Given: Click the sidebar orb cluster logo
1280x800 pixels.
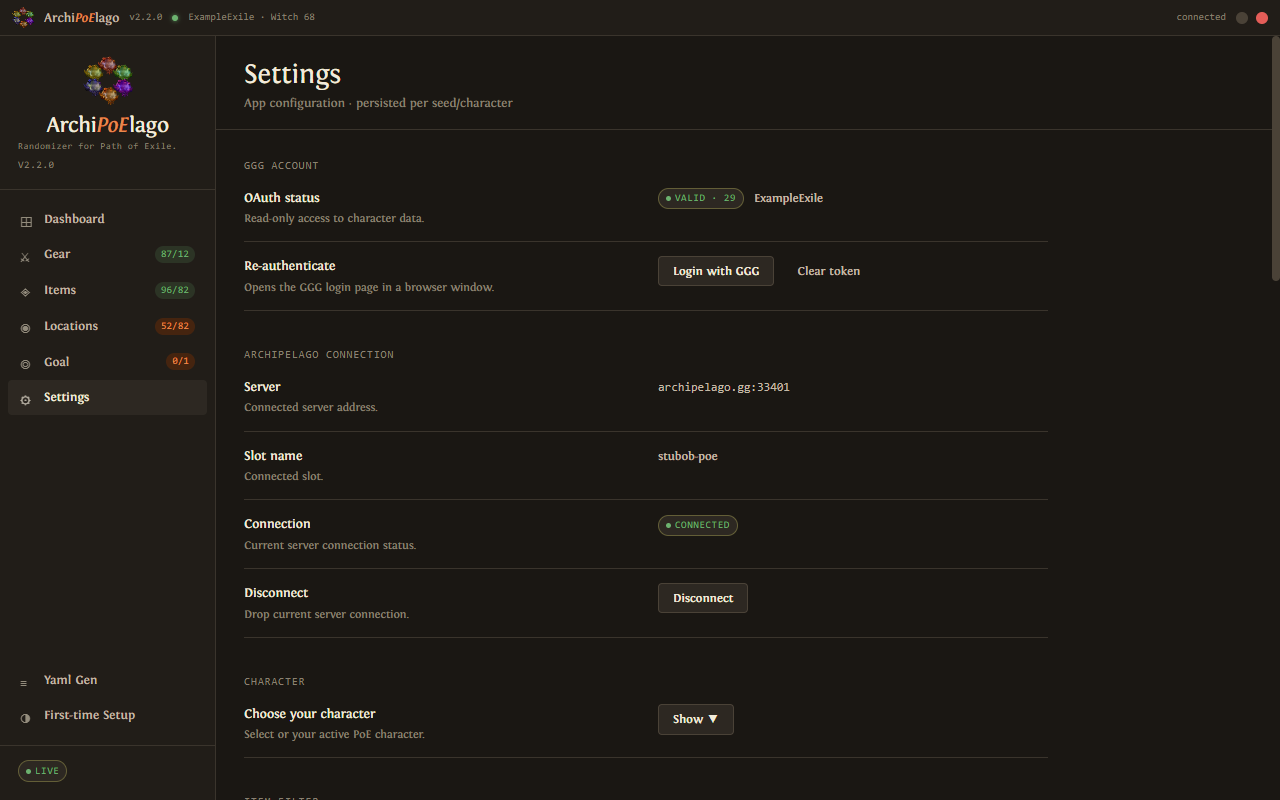Looking at the screenshot, I should click(x=108, y=80).
